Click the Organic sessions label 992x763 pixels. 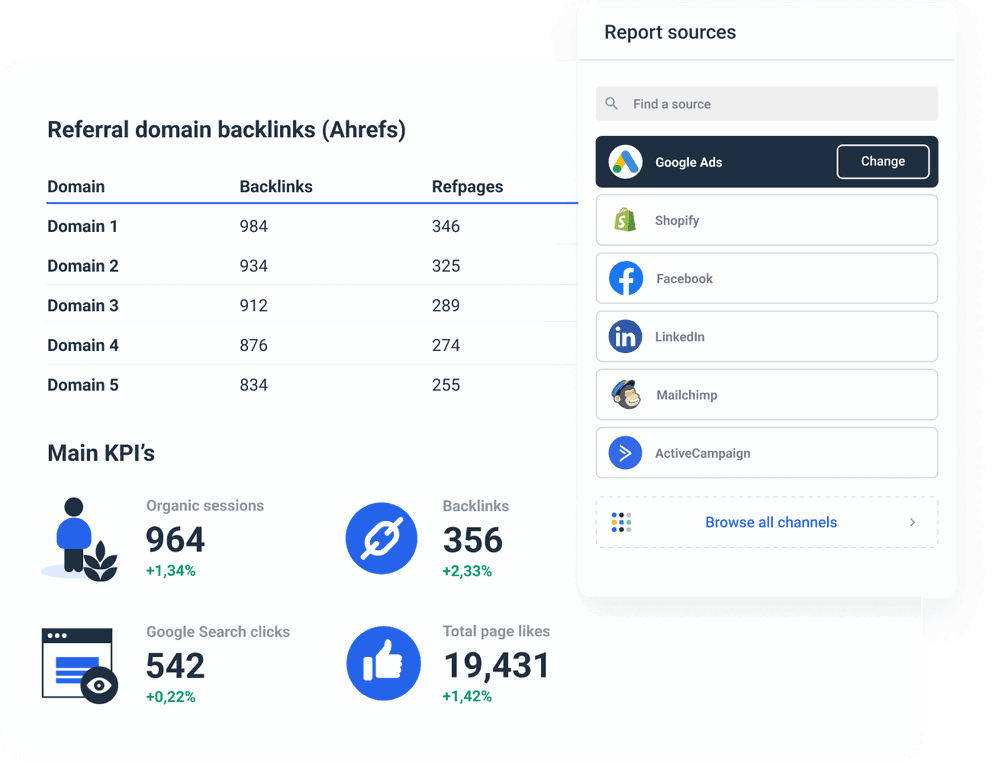pyautogui.click(x=205, y=506)
